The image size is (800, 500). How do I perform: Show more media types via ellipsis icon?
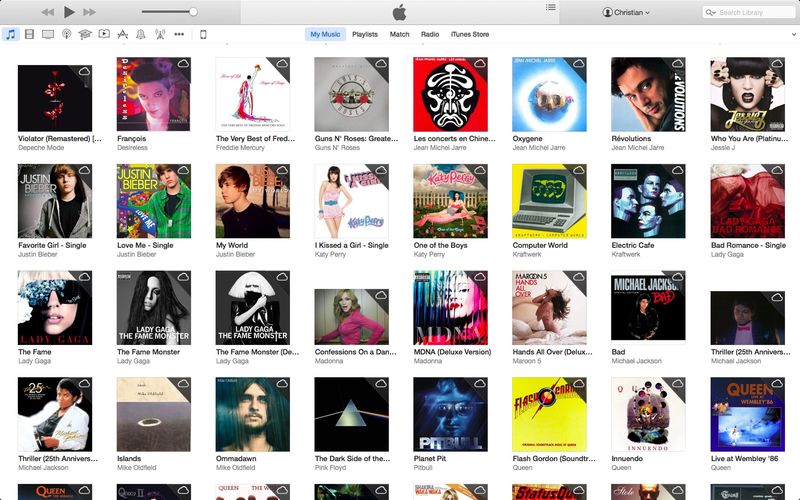[179, 34]
